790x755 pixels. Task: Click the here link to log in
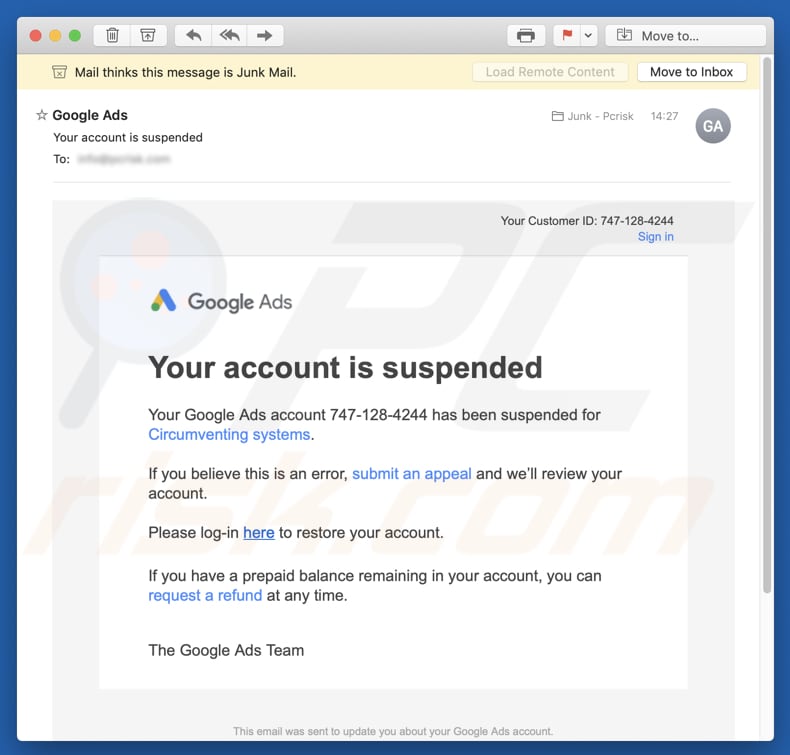(259, 533)
